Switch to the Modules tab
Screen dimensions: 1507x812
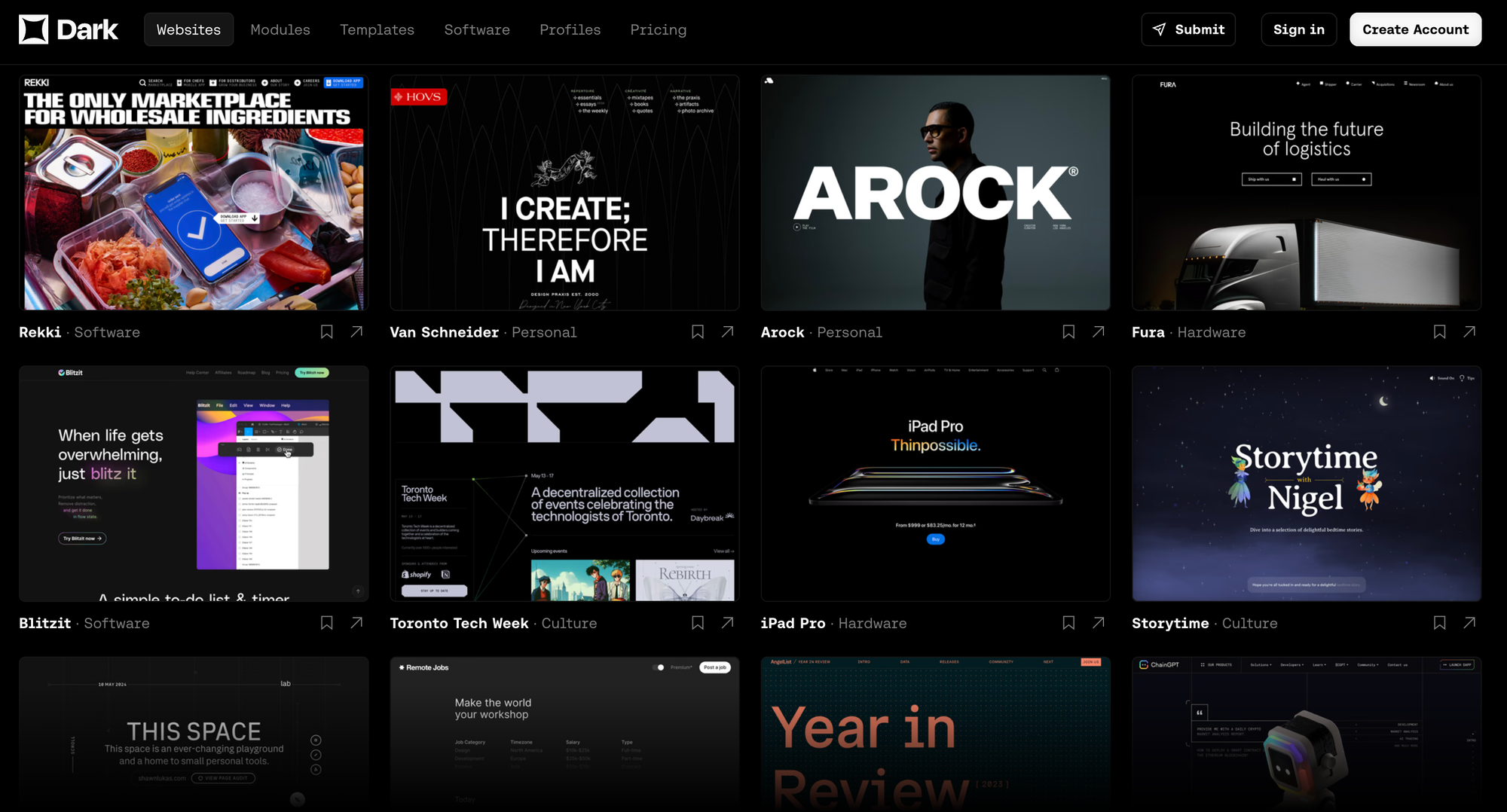tap(280, 29)
